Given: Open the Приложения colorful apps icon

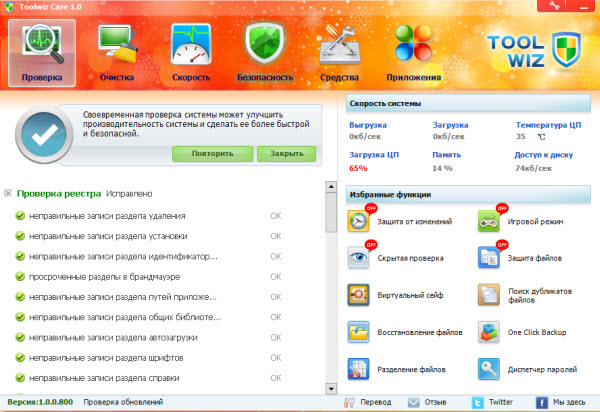Looking at the screenshot, I should pos(413,43).
